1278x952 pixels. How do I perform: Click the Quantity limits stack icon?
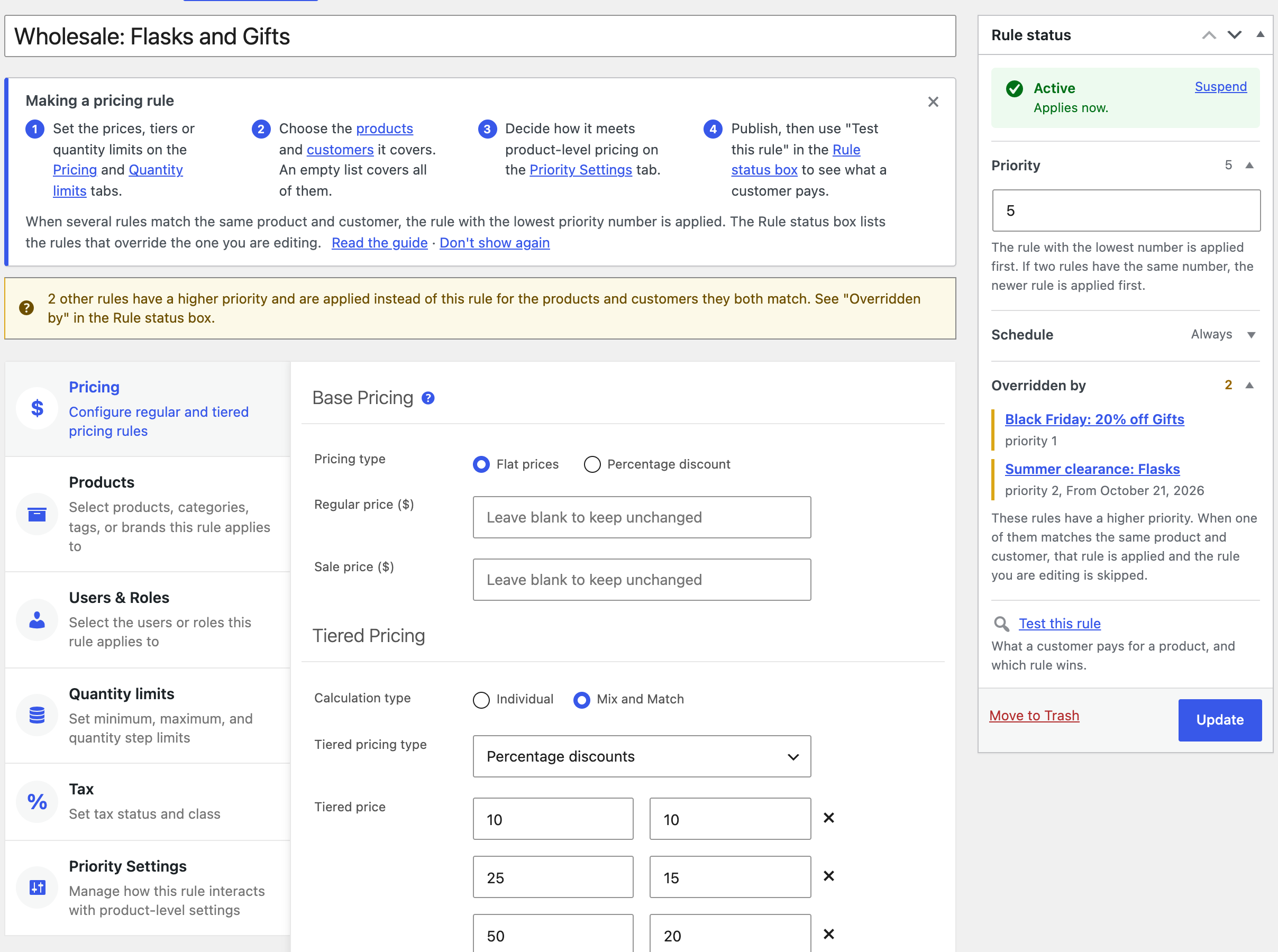pos(37,715)
